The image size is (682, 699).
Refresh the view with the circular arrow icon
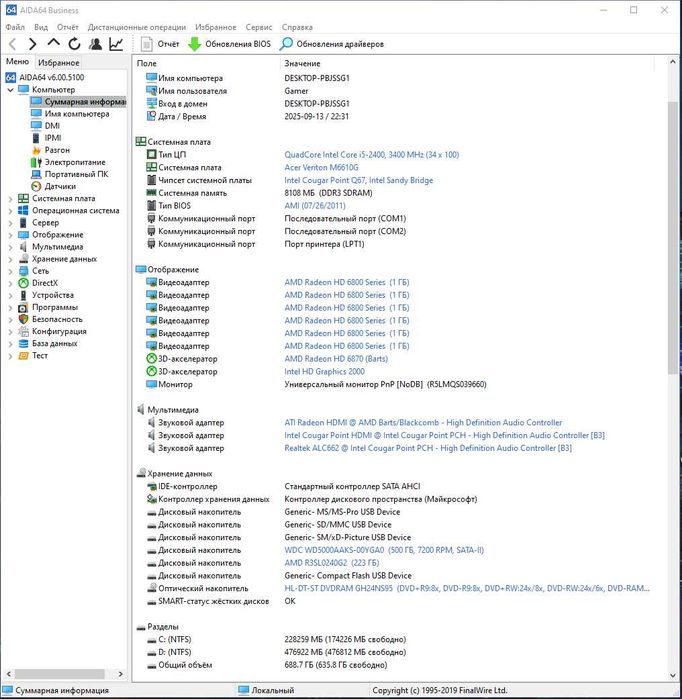pos(74,44)
